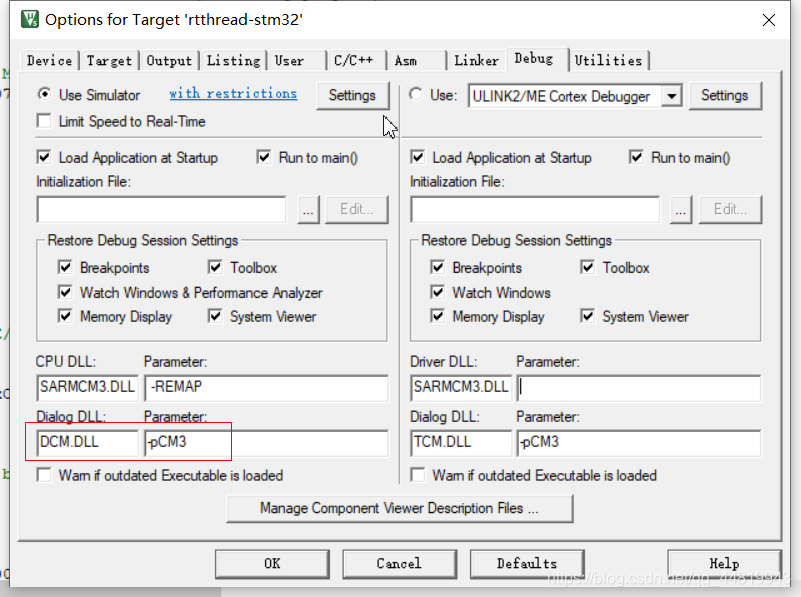
Task: Restore settings with Defaults button
Action: point(527,564)
